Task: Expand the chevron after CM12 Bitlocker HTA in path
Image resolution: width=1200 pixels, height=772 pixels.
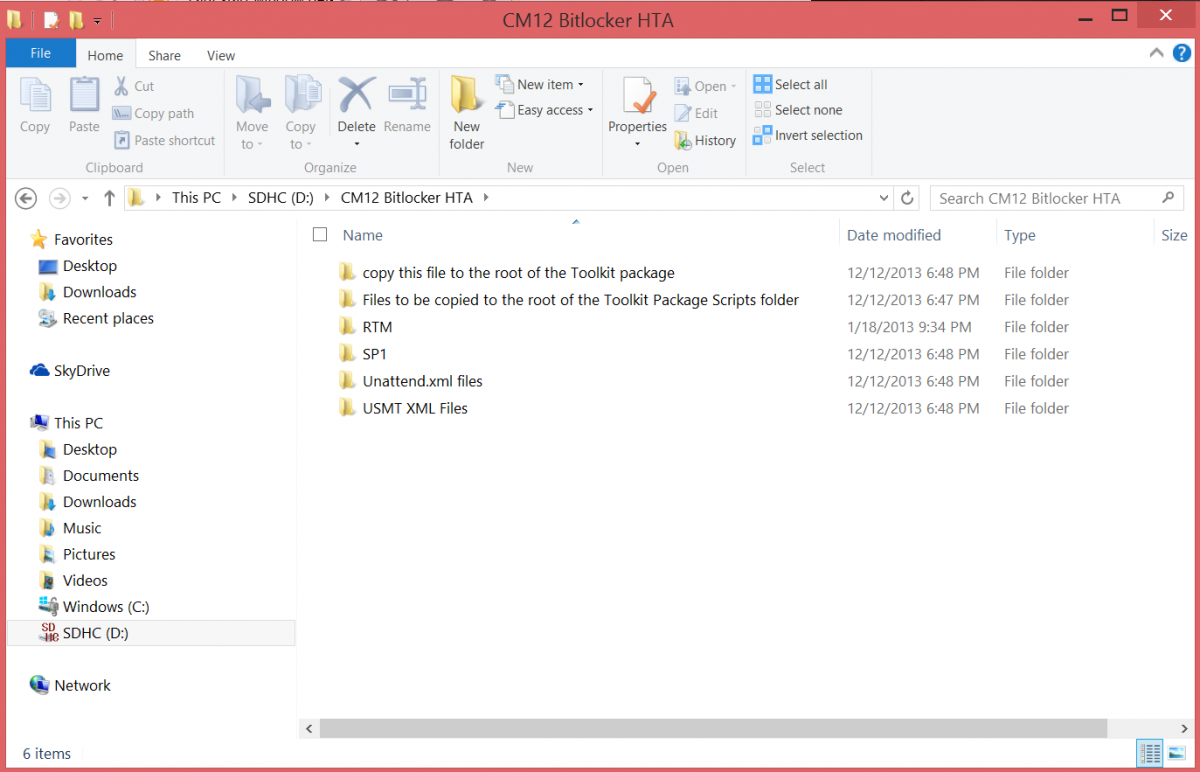Action: pos(486,198)
